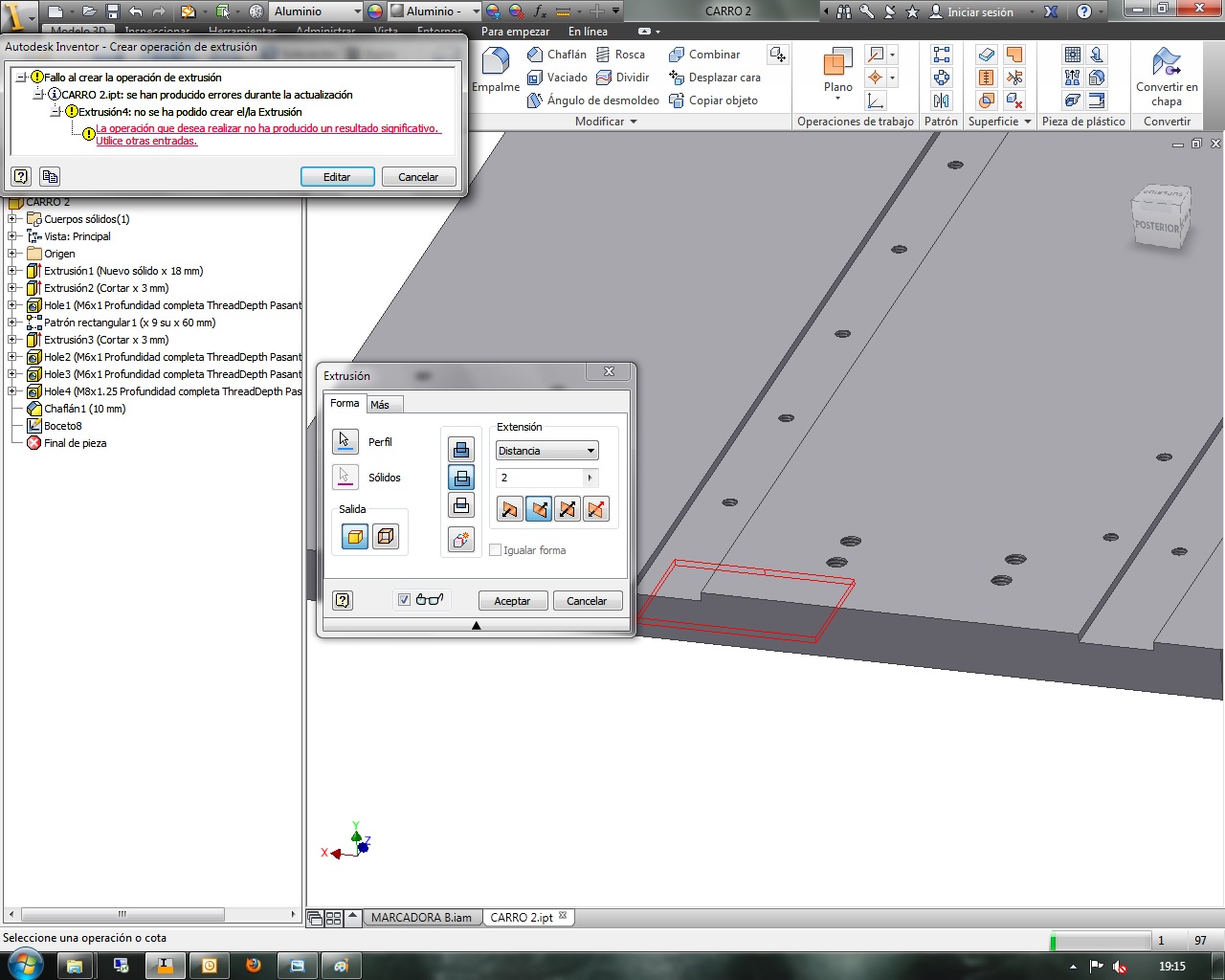Toggle the preview glasses checkbox

pyautogui.click(x=404, y=600)
